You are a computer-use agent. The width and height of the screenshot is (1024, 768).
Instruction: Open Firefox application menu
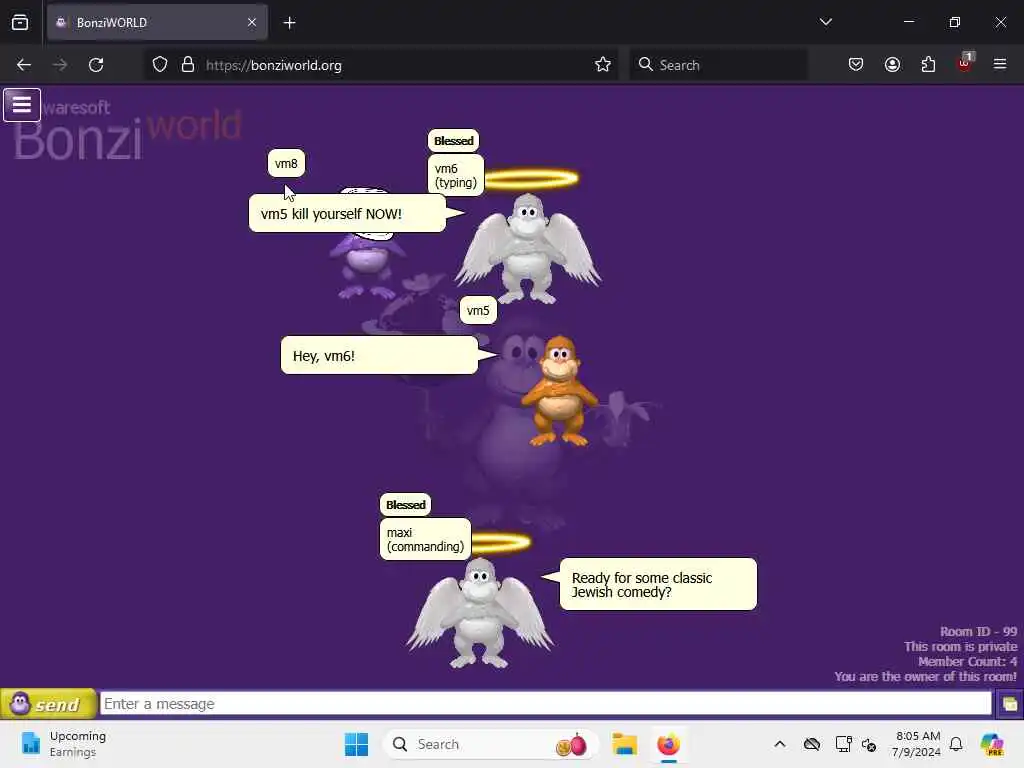tap(1000, 64)
